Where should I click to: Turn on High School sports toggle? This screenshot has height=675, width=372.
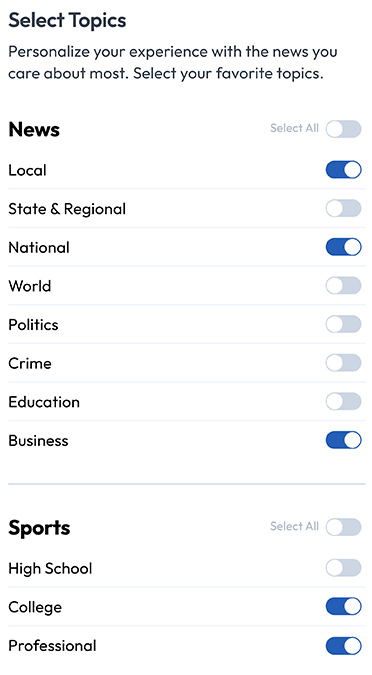tap(343, 568)
